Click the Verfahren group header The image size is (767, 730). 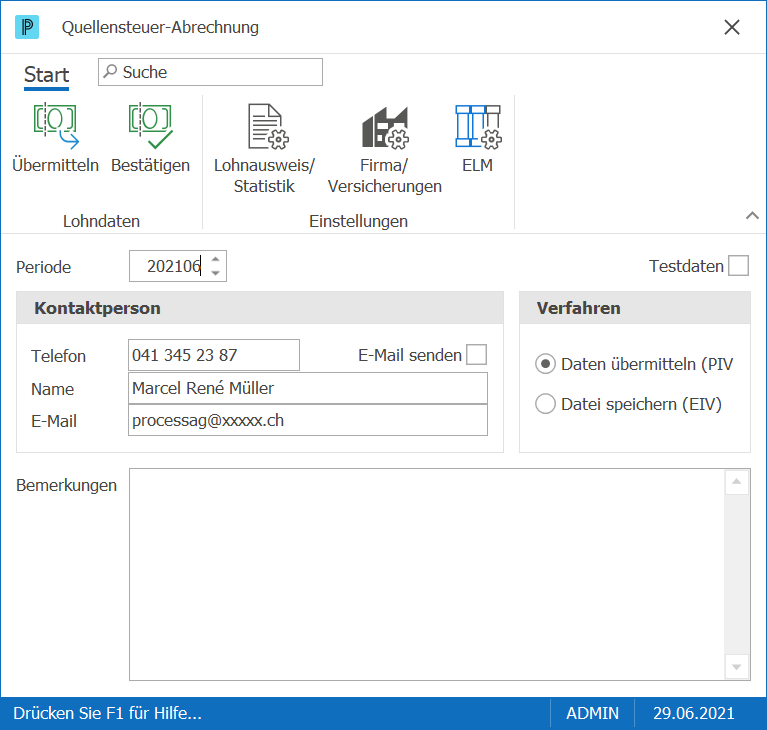click(634, 308)
